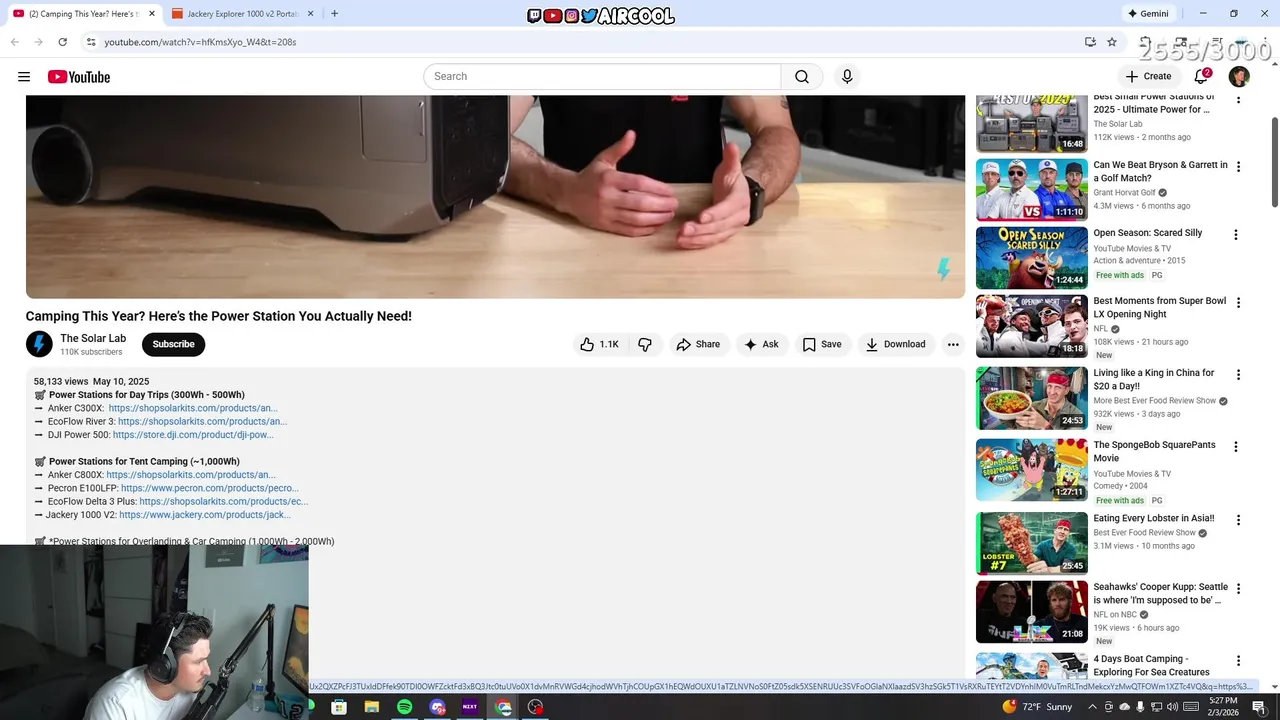Open the weather widget 72°F Sunny
Image resolution: width=1280 pixels, height=720 pixels.
click(1037, 707)
